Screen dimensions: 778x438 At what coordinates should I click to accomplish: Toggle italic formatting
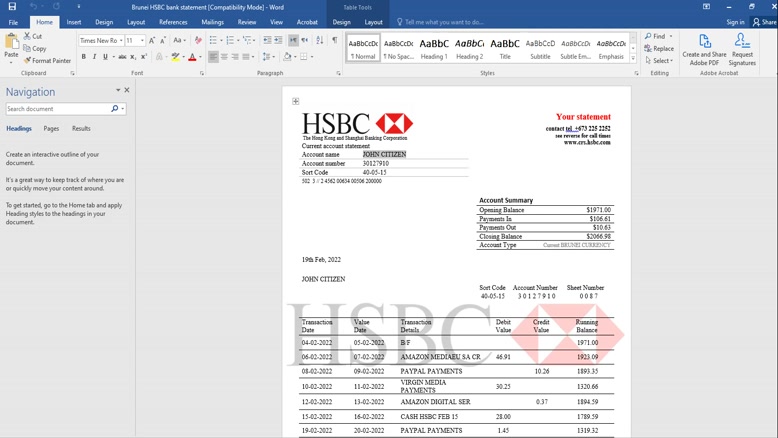[95, 57]
